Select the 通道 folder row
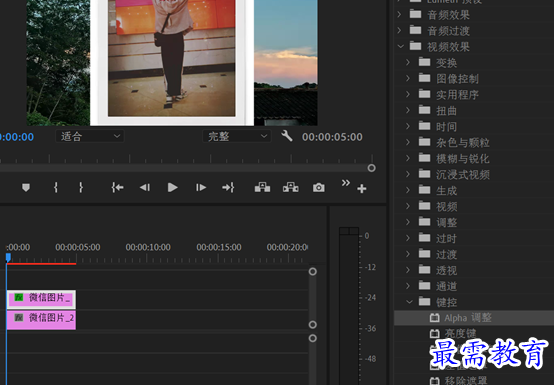Viewport: 554px width, 385px height. coord(474,286)
